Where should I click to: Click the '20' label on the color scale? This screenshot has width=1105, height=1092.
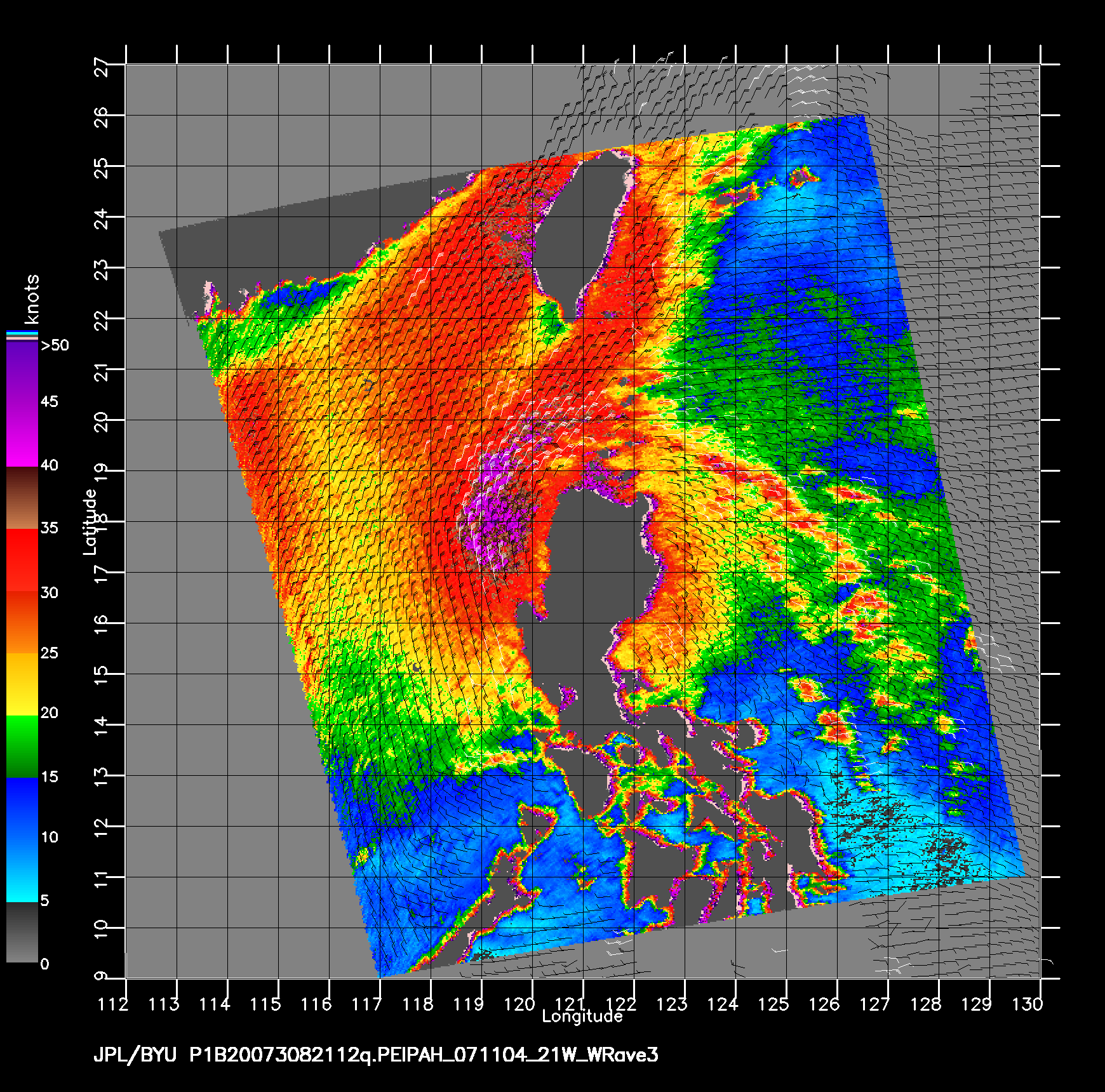click(50, 713)
